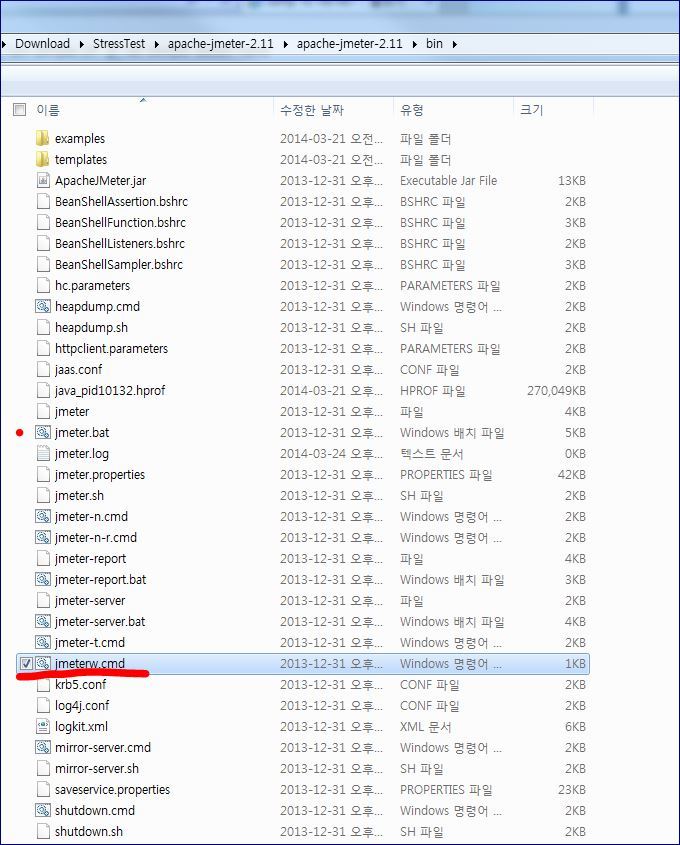
Task: Click the shutdown.cmd file icon
Action: pyautogui.click(x=43, y=811)
